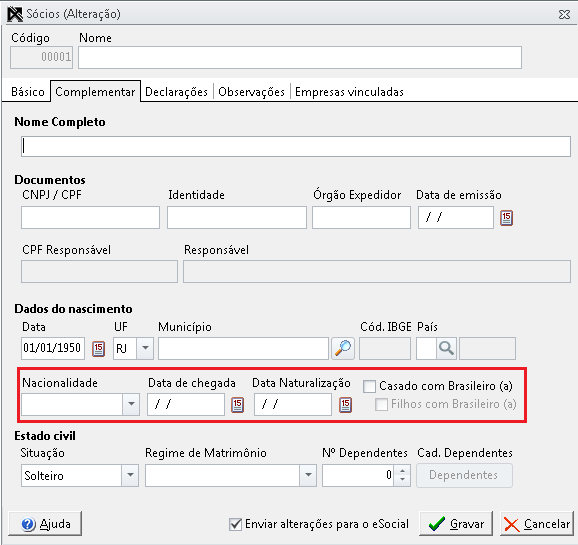The image size is (578, 545).
Task: Click the Nome Completo input field
Action: (296, 146)
